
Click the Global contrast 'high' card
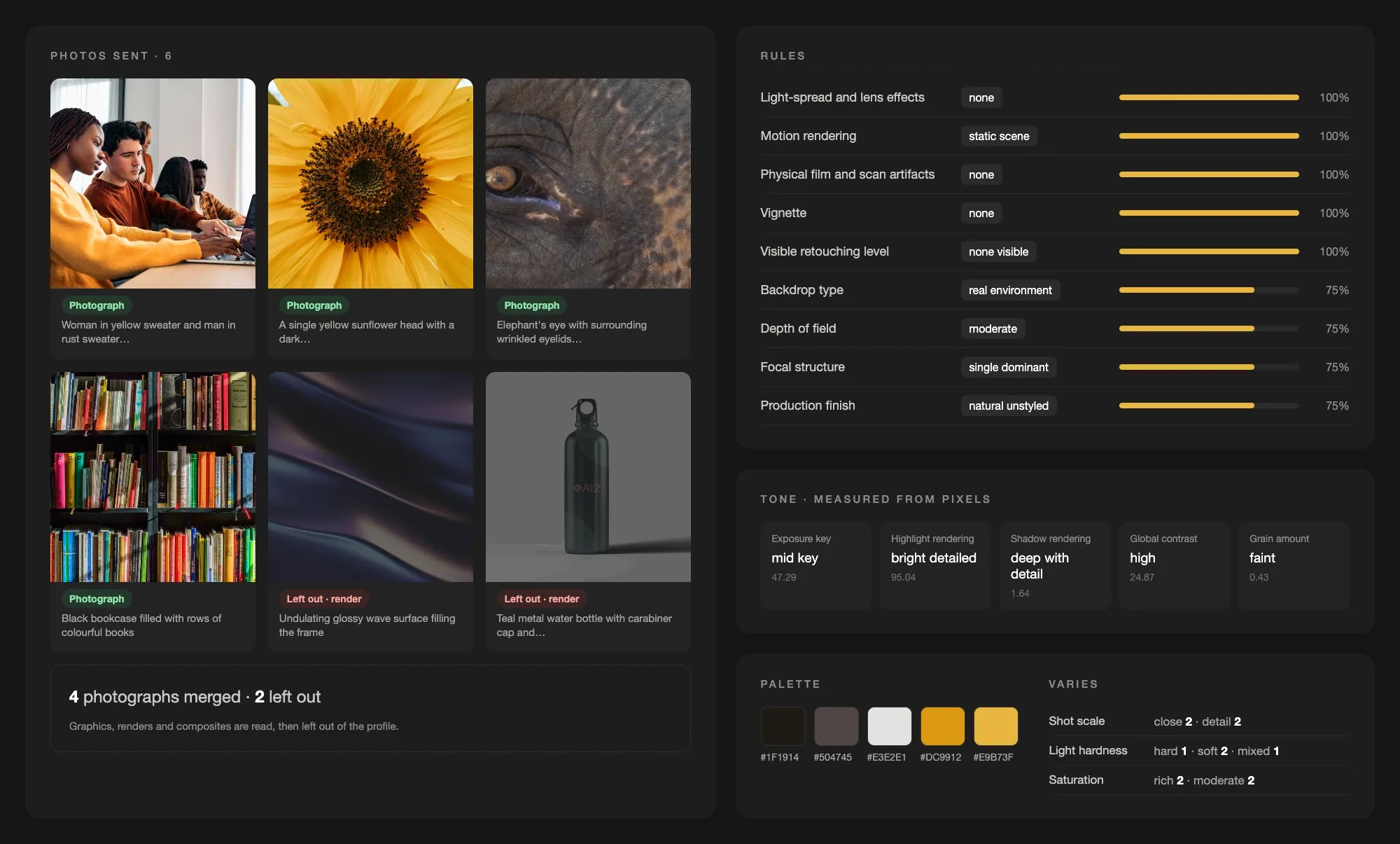(1174, 565)
